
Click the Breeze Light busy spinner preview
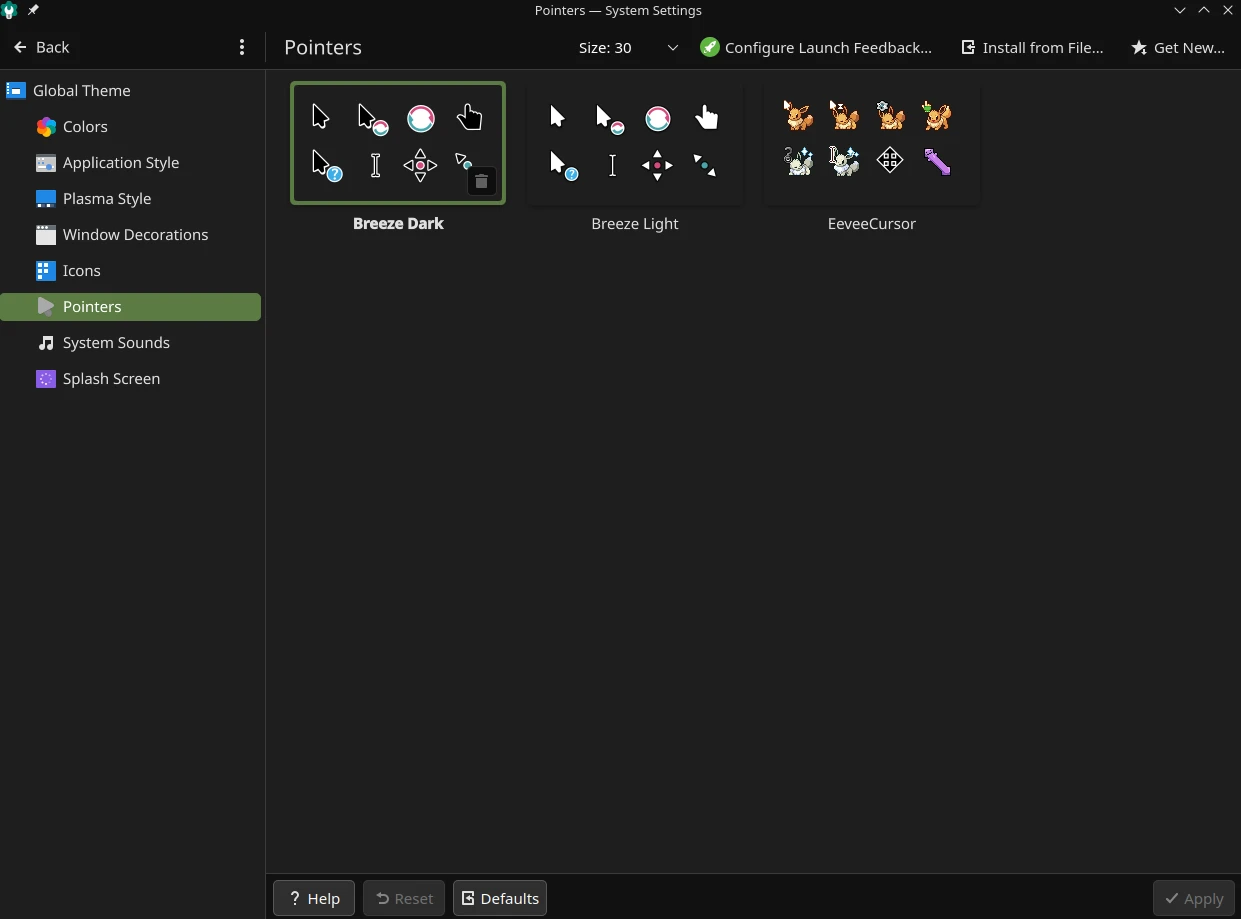[658, 118]
